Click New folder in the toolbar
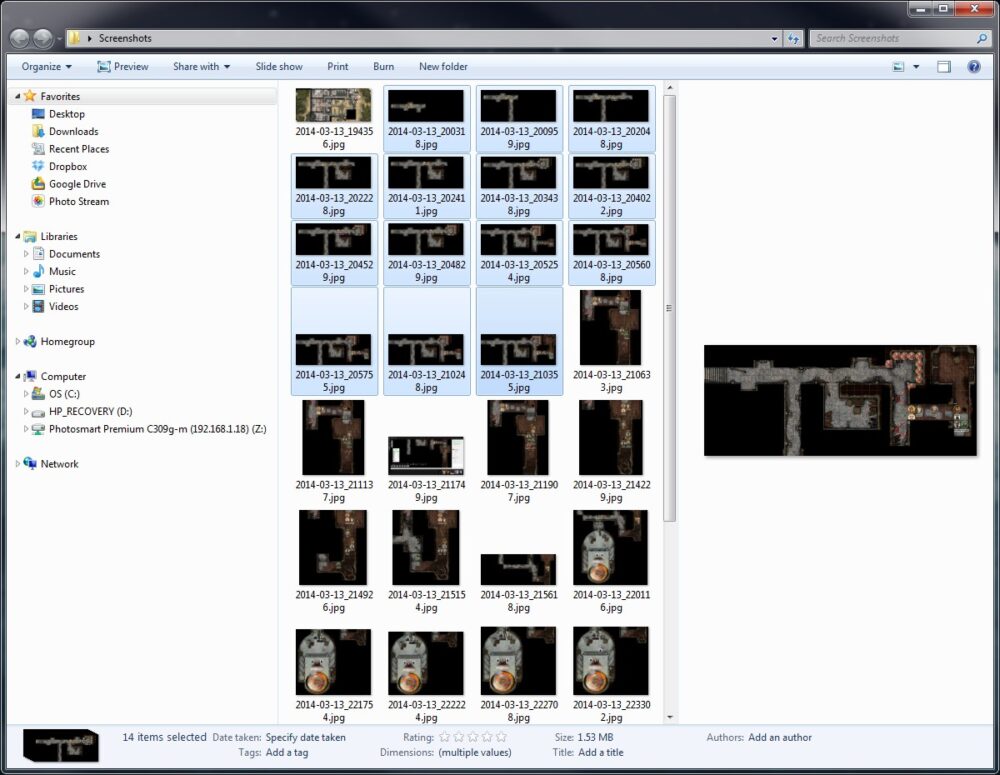 click(443, 67)
